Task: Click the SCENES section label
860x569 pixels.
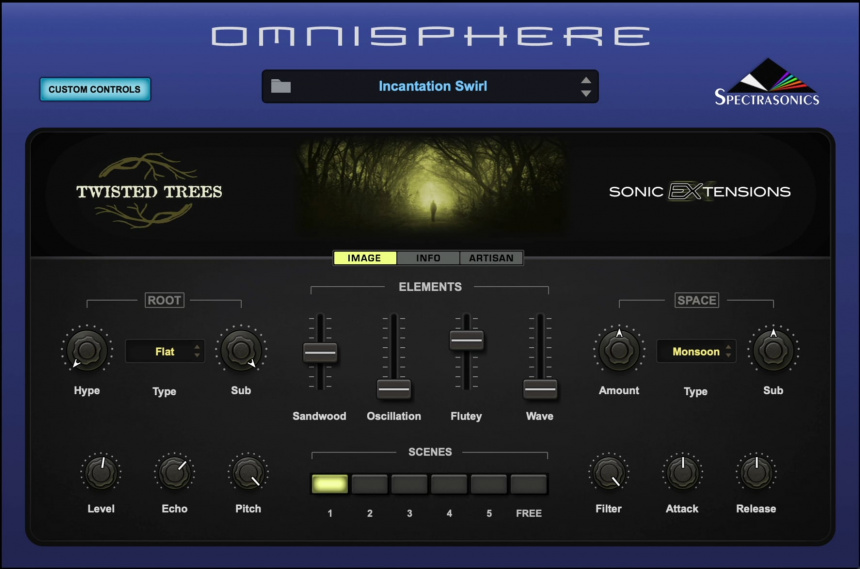Action: 430,452
